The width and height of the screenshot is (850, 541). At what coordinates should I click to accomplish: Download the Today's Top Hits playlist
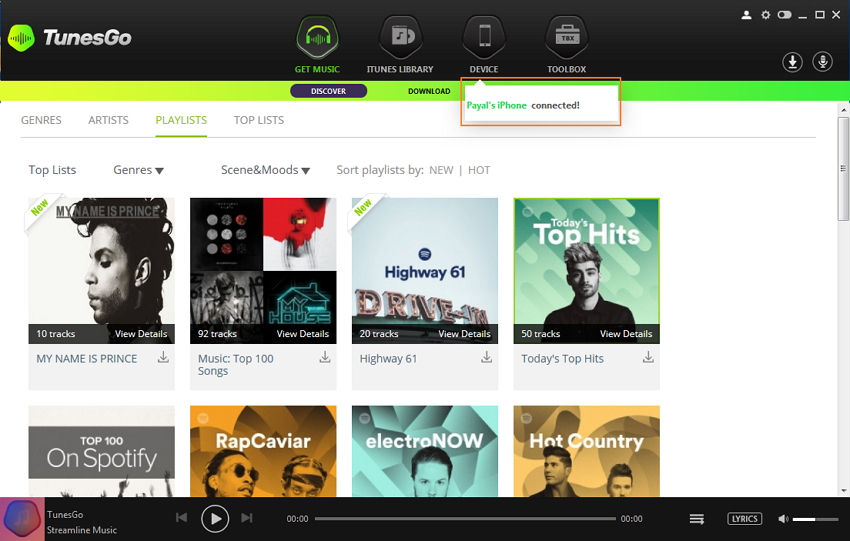click(x=648, y=357)
